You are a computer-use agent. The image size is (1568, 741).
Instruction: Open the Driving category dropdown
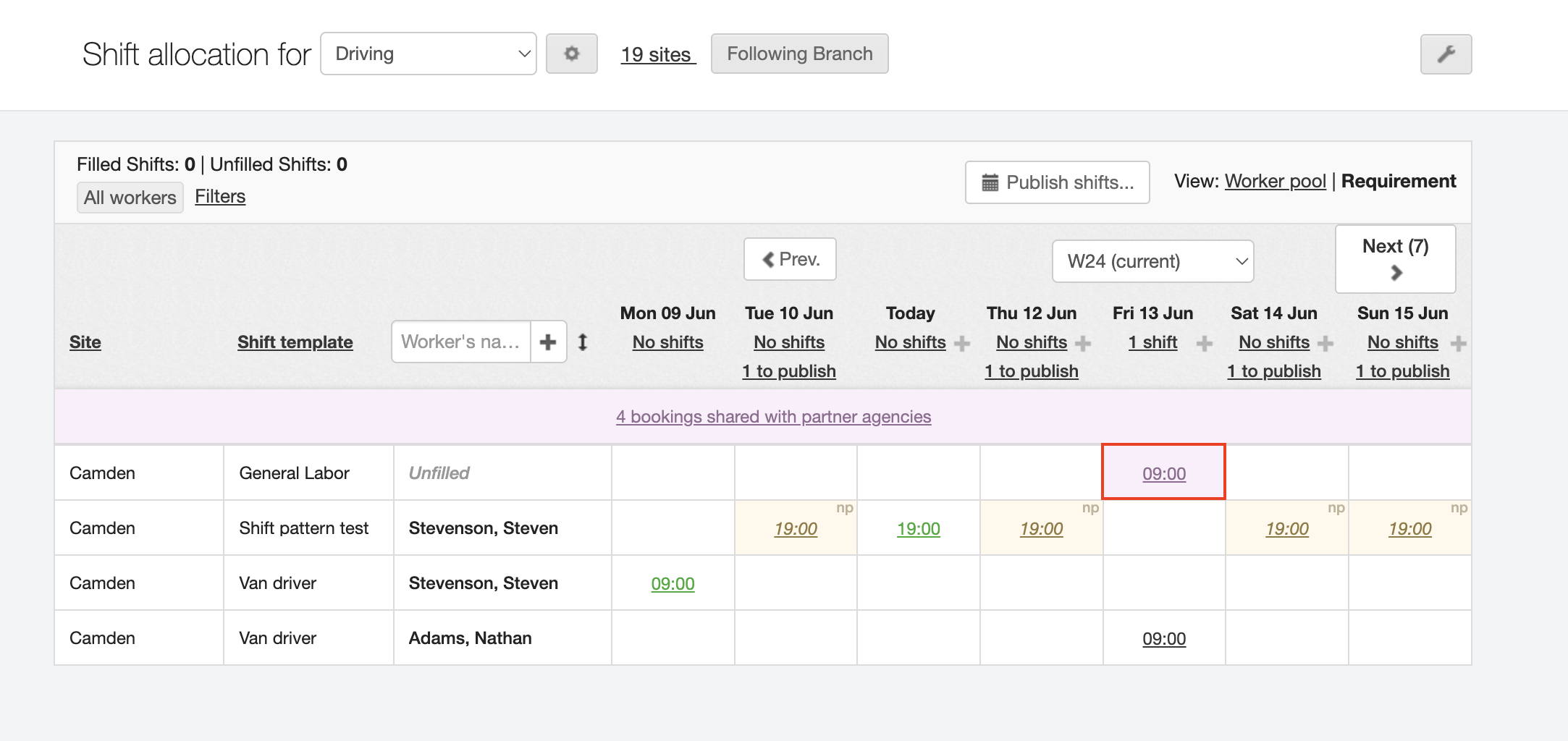pos(429,54)
